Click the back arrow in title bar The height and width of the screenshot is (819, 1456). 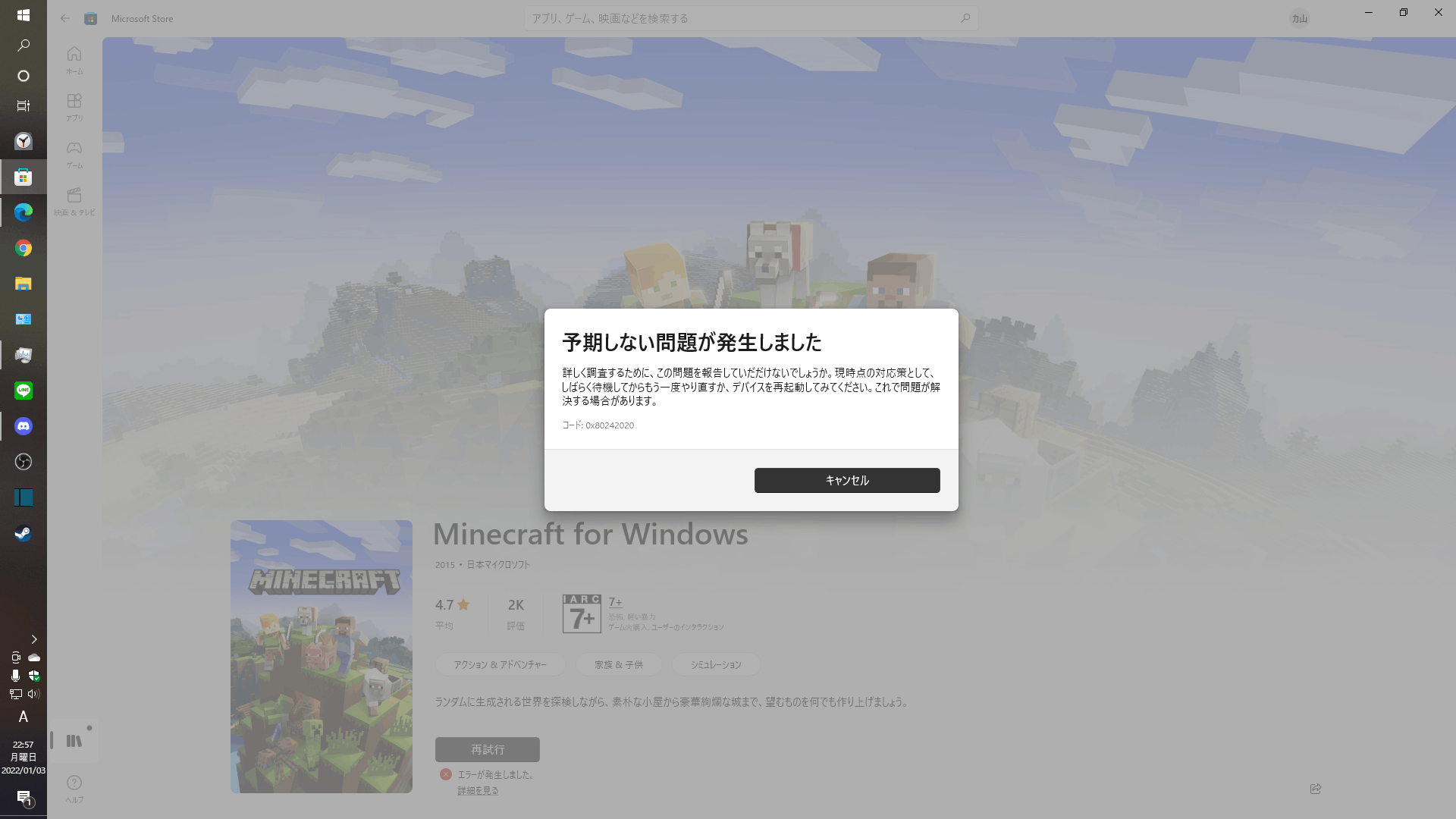pos(65,18)
